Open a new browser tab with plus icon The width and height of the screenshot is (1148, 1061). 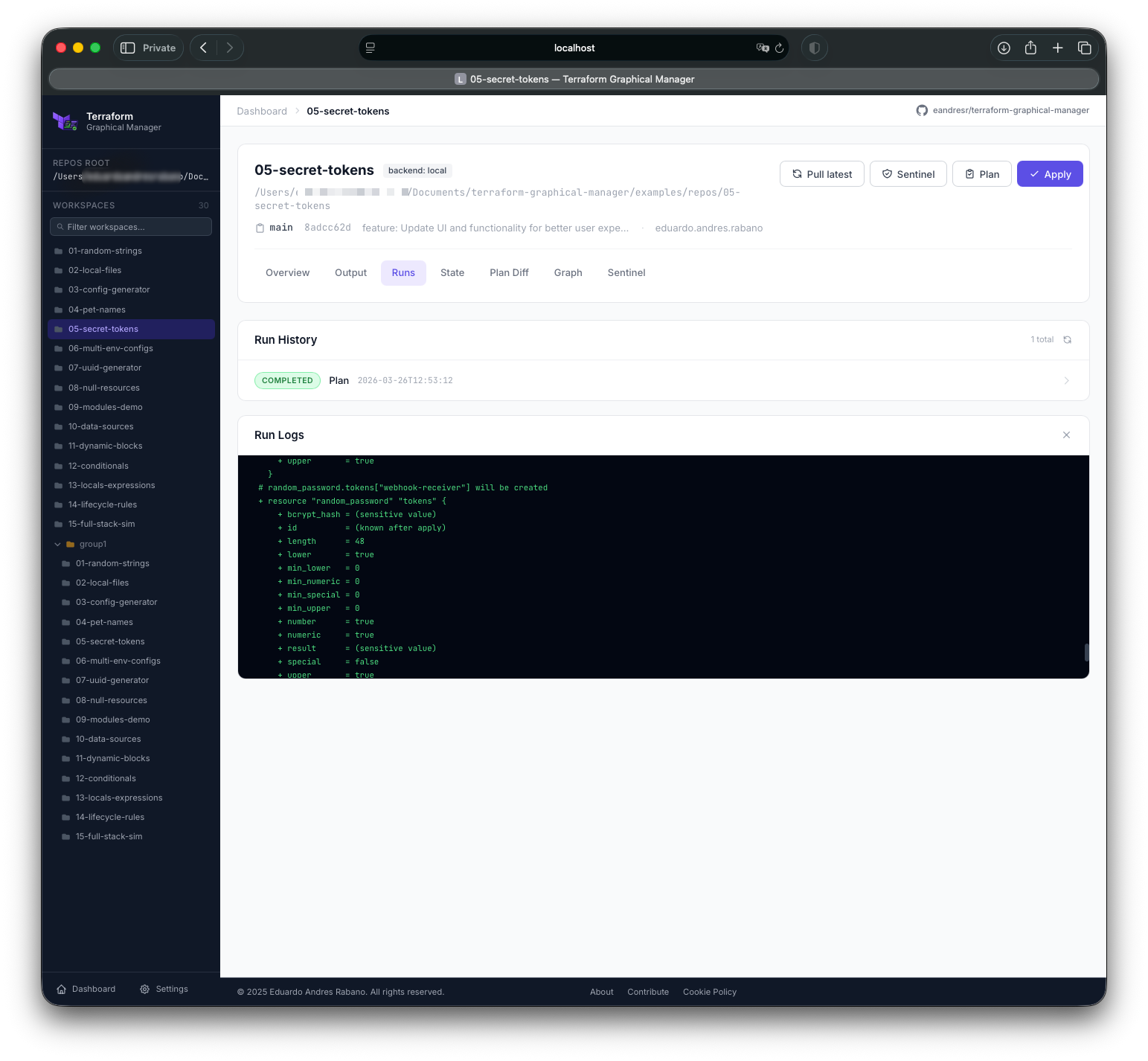(1057, 48)
